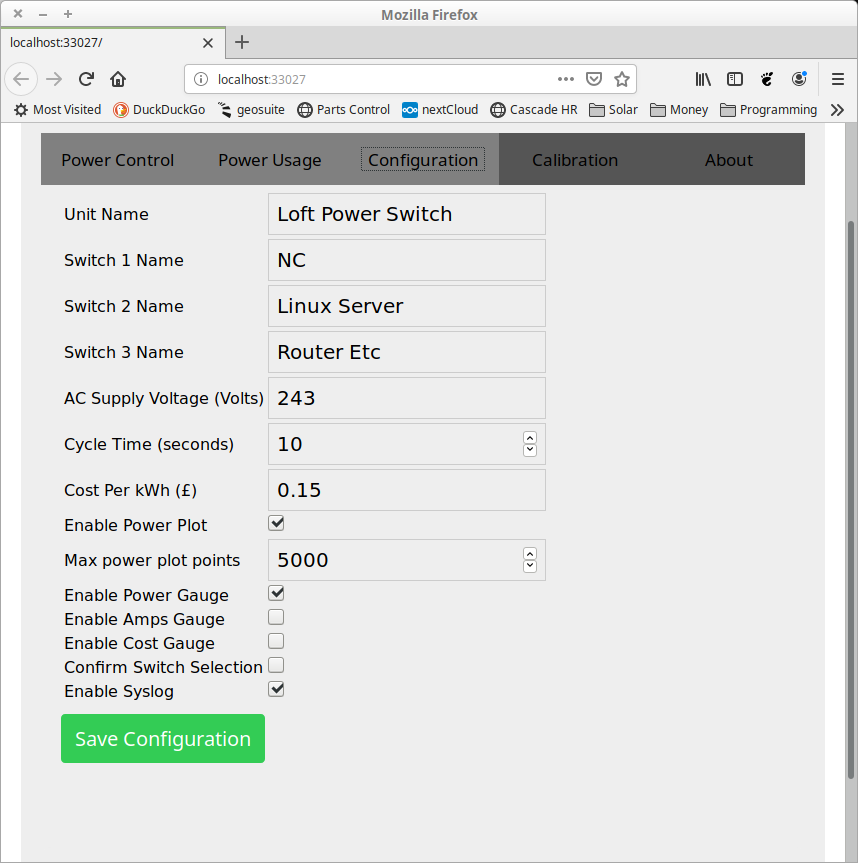The width and height of the screenshot is (858, 863).
Task: Tick the Confirm Switch Selection checkbox
Action: coord(276,665)
